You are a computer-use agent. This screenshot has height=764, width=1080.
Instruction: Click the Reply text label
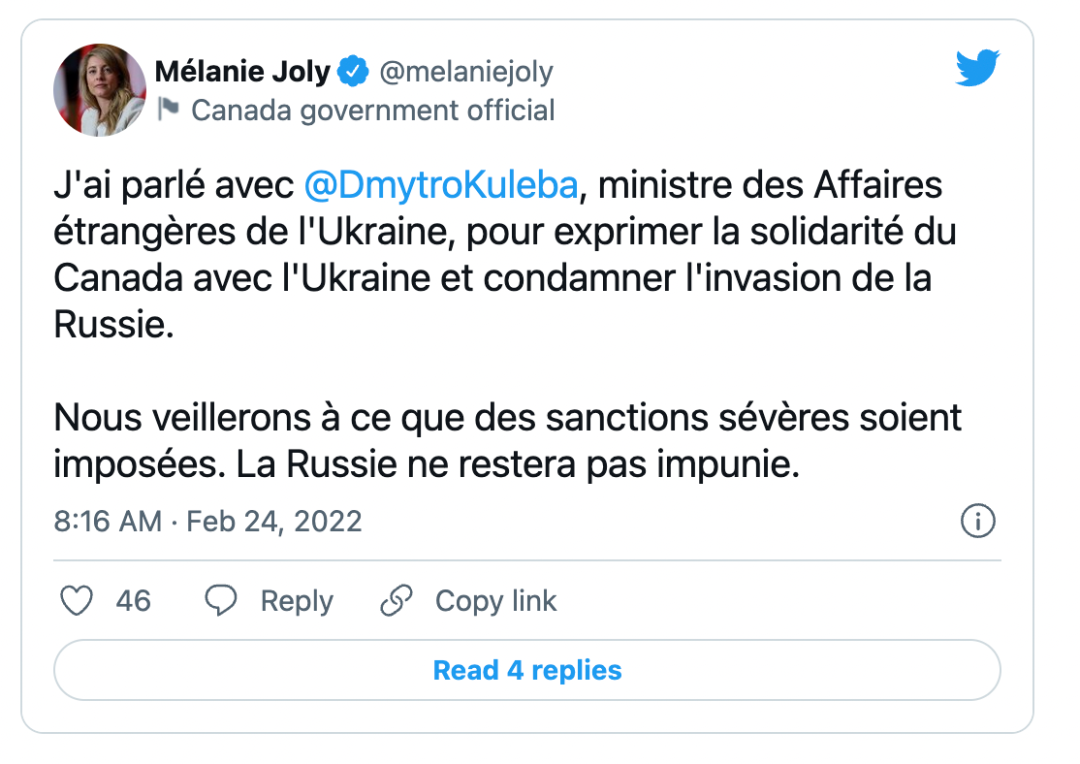[x=296, y=601]
